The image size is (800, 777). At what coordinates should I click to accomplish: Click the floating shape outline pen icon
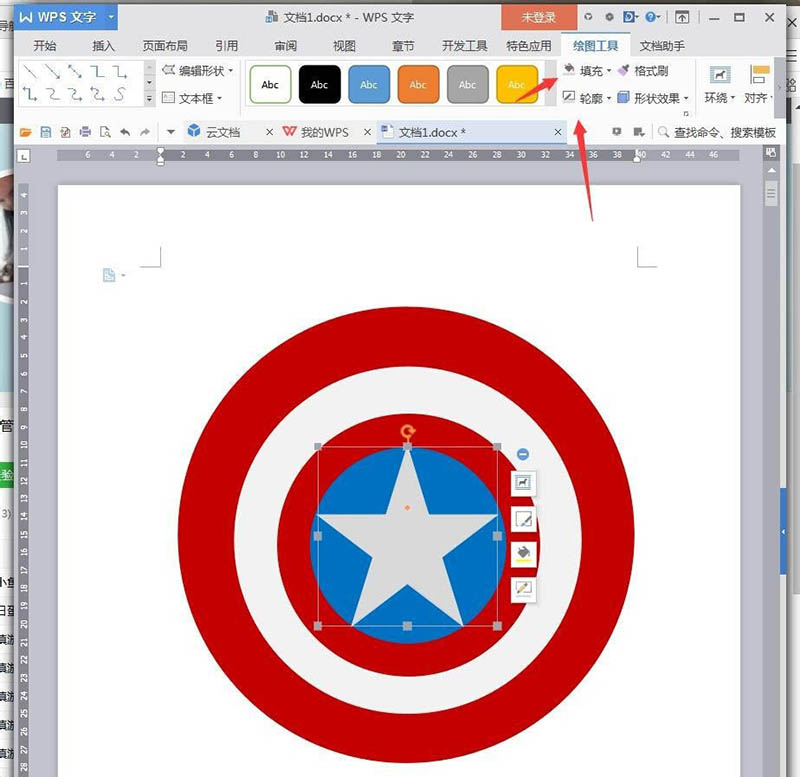(x=524, y=519)
